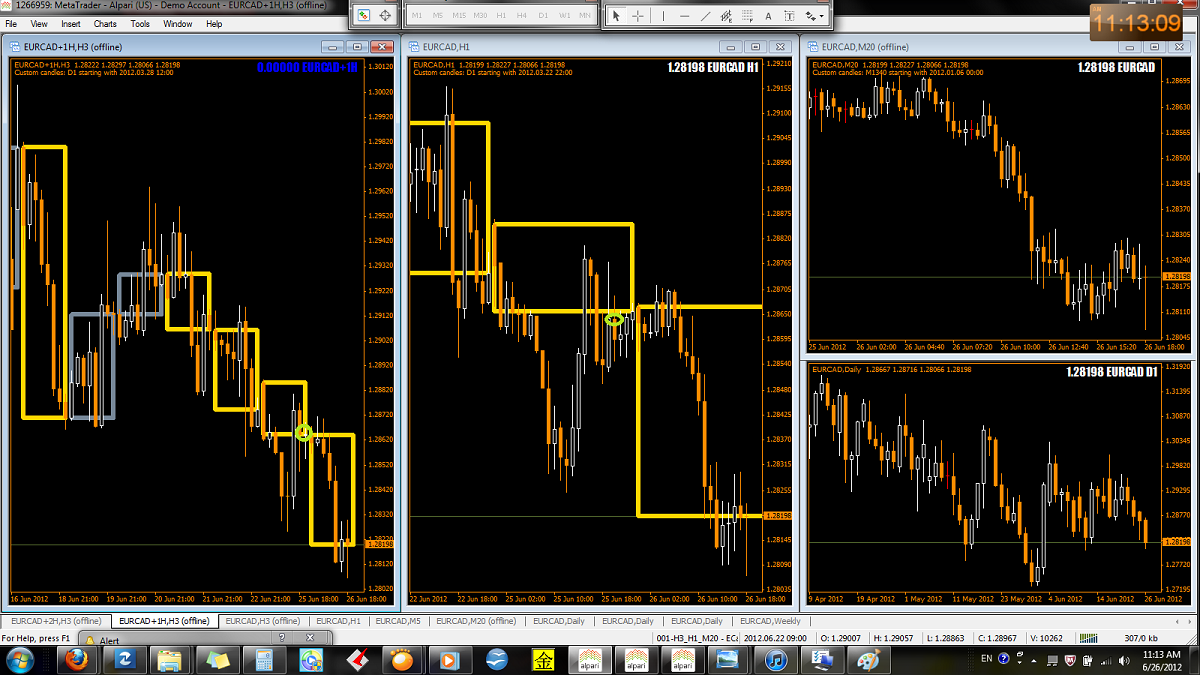The height and width of the screenshot is (675, 1200).
Task: Switch timeframe to M30
Action: [480, 16]
